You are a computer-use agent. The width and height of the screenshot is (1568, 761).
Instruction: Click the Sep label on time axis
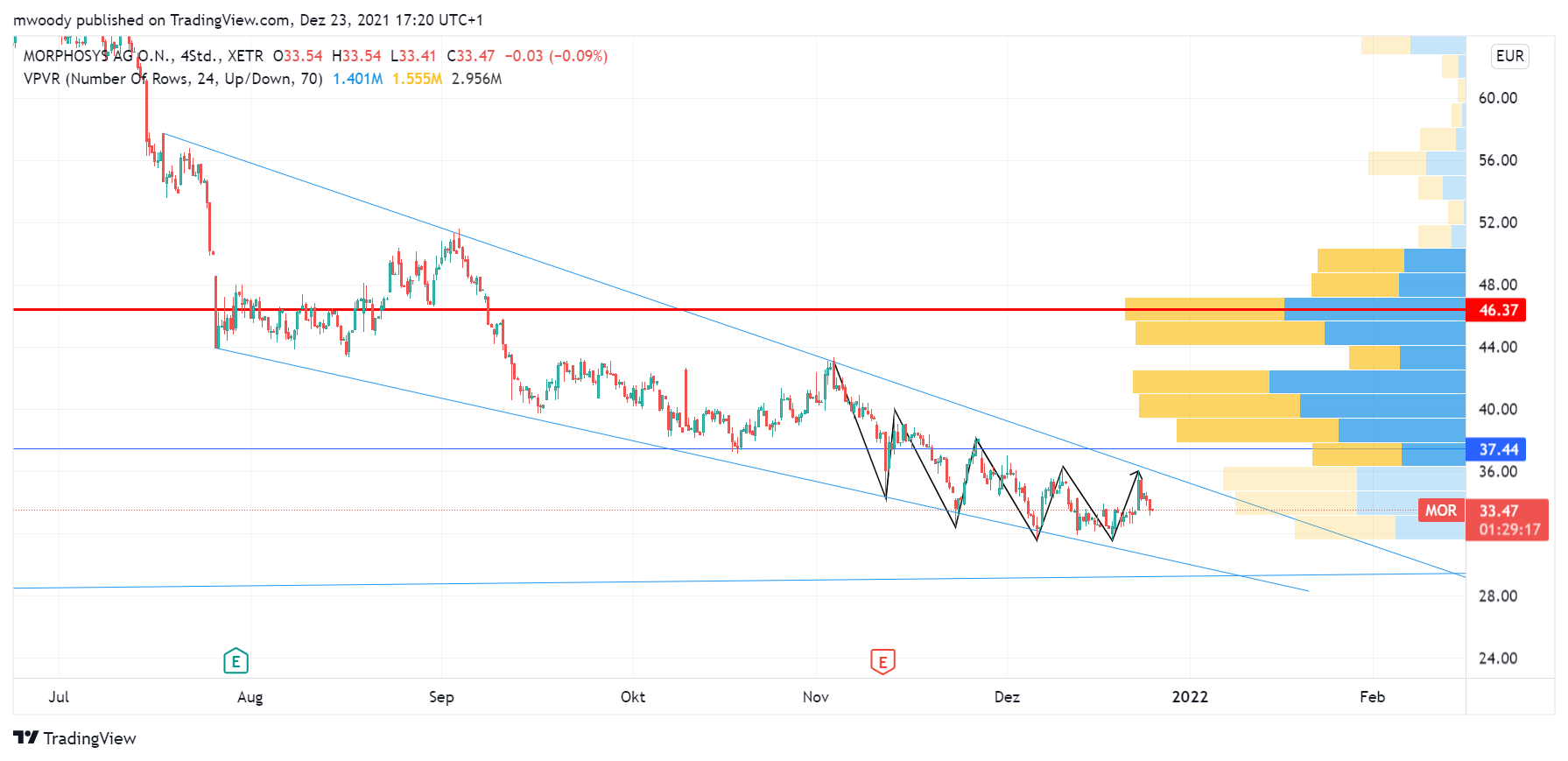click(441, 697)
